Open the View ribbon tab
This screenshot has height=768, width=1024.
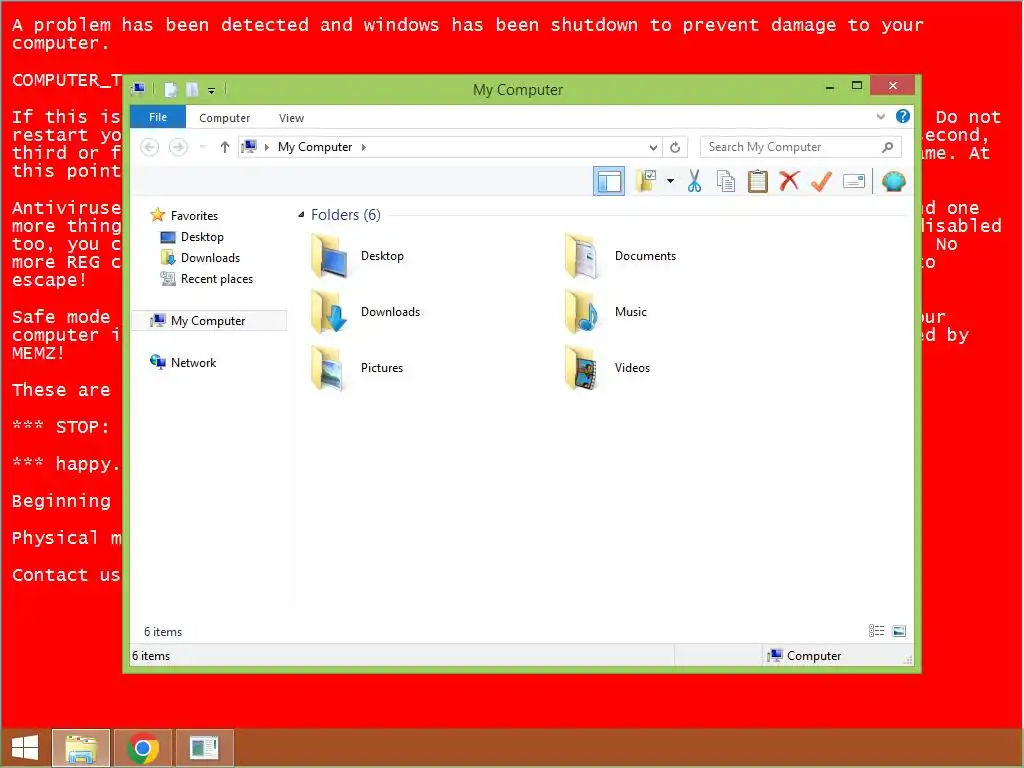(291, 118)
